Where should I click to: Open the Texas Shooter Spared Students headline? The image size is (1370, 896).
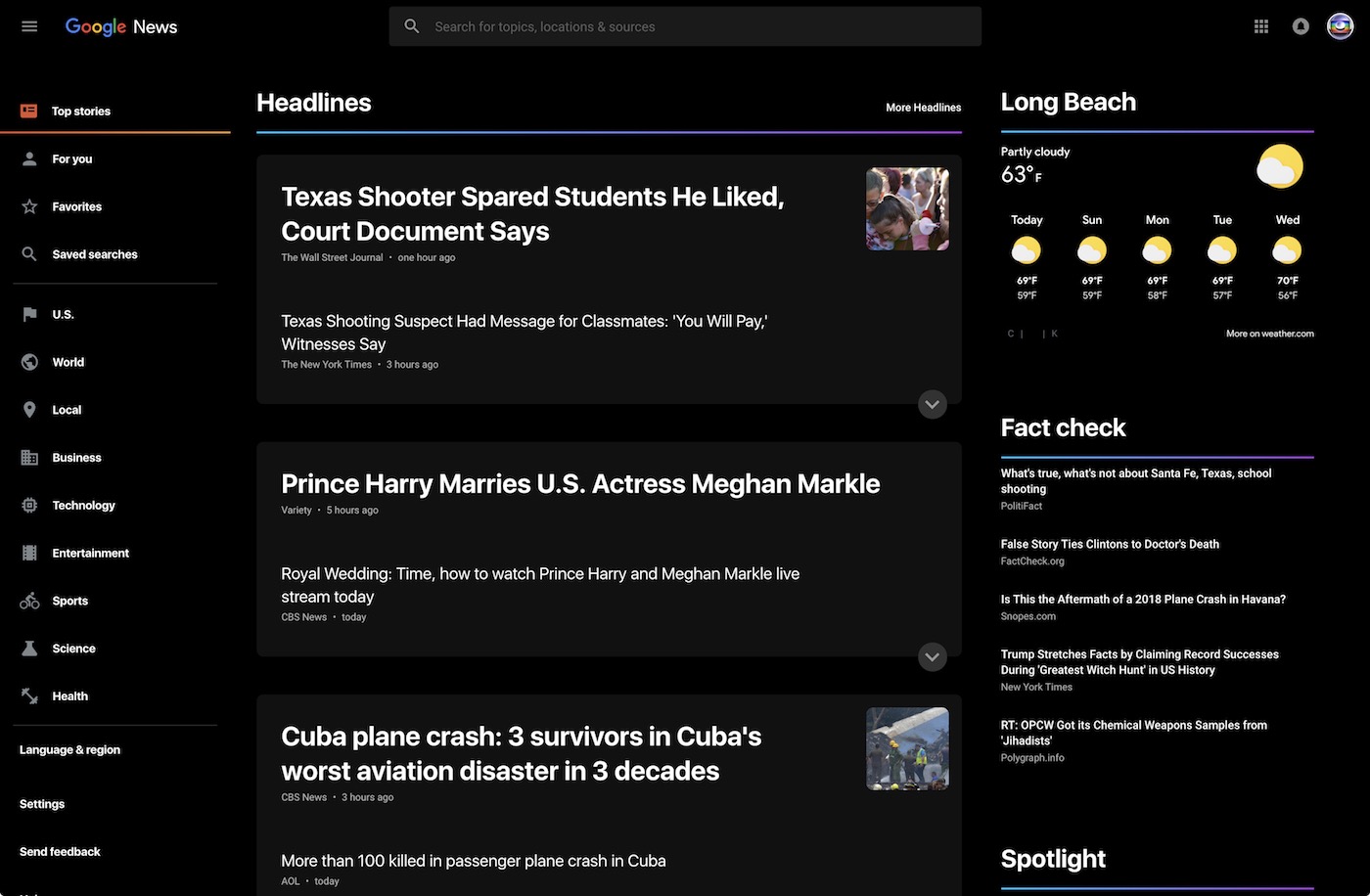tap(532, 213)
